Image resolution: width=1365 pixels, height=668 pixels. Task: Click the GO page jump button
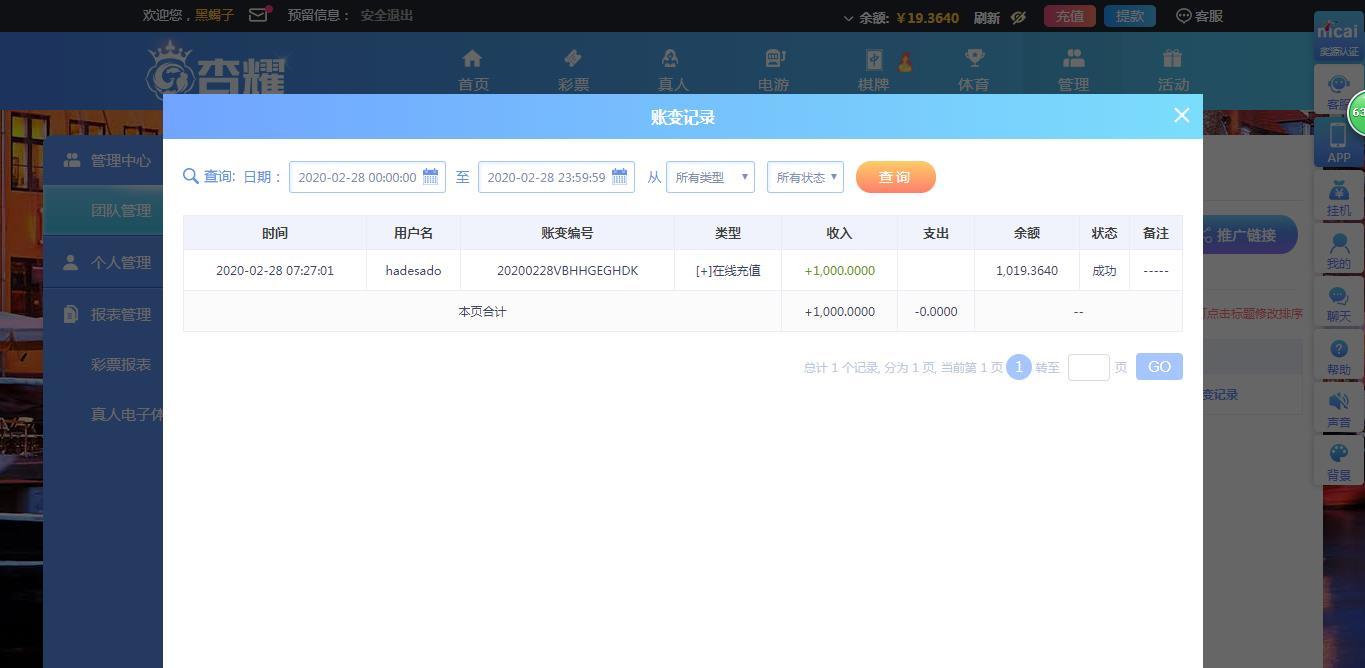click(1159, 367)
